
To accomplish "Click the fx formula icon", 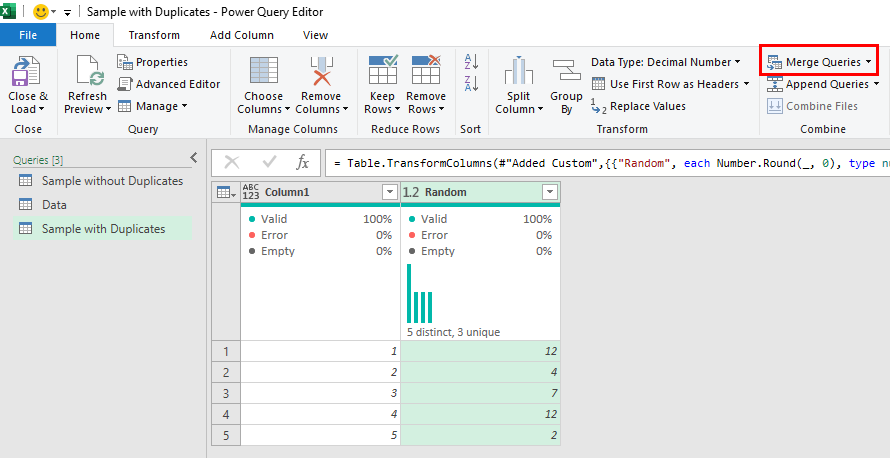I will tap(303, 163).
